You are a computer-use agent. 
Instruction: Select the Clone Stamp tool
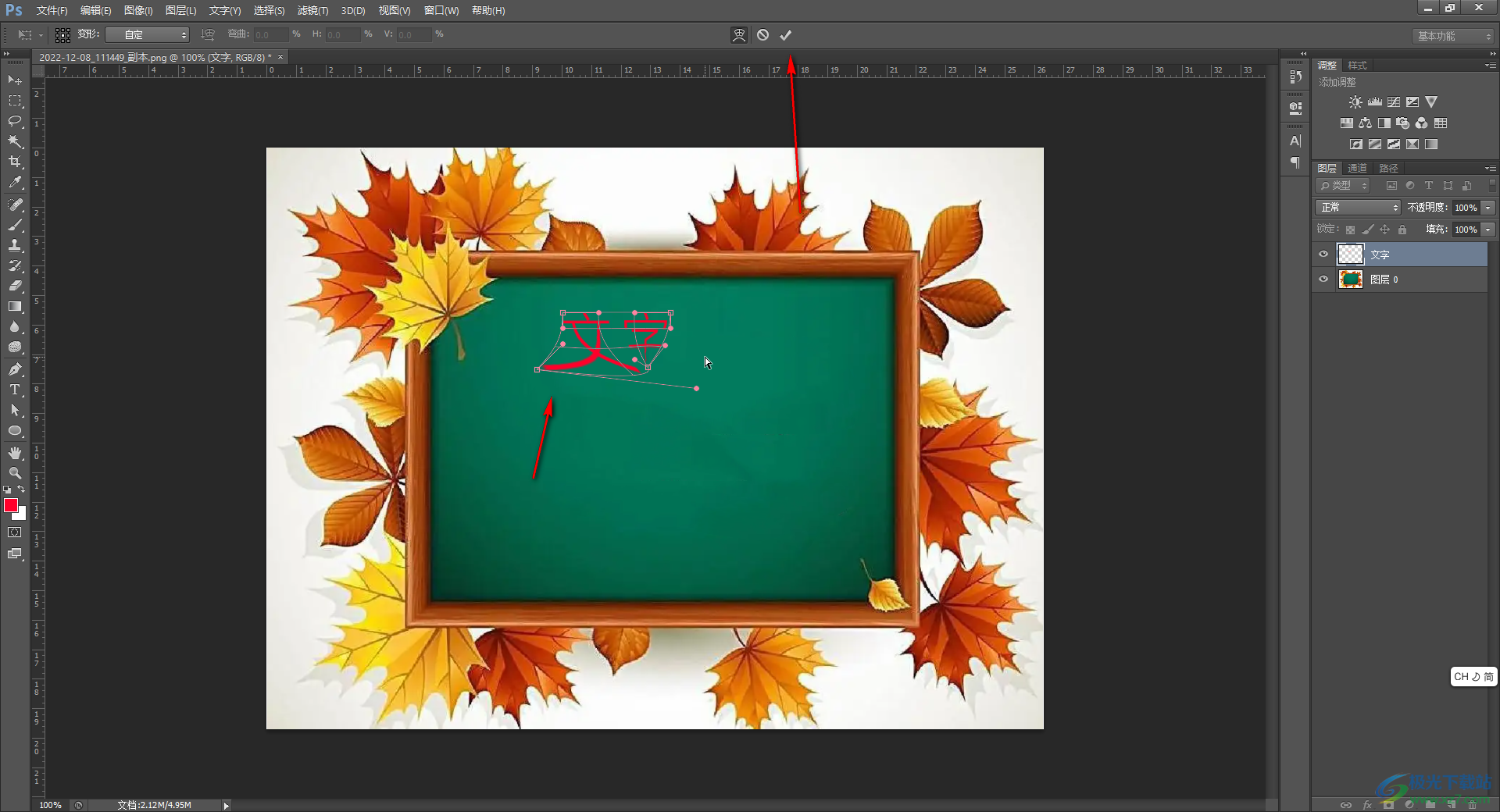pyautogui.click(x=15, y=245)
